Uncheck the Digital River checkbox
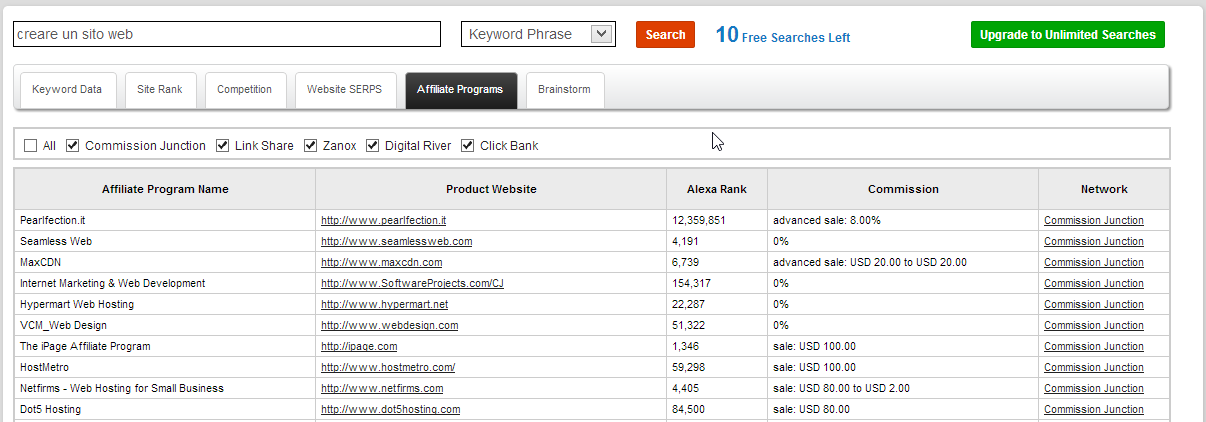The width and height of the screenshot is (1206, 422). pos(373,146)
